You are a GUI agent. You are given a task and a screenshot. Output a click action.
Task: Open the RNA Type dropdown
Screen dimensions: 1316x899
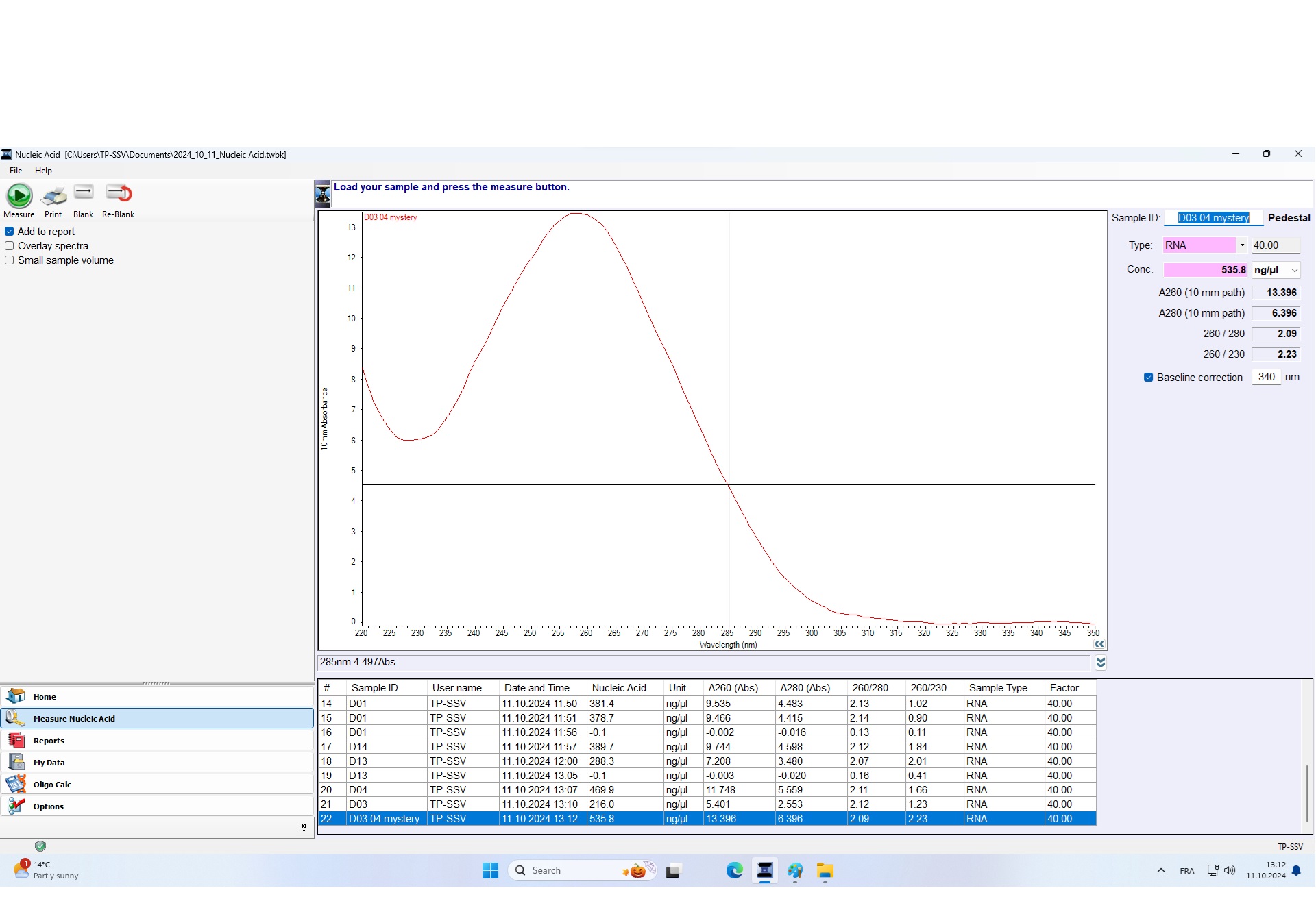coord(1242,245)
